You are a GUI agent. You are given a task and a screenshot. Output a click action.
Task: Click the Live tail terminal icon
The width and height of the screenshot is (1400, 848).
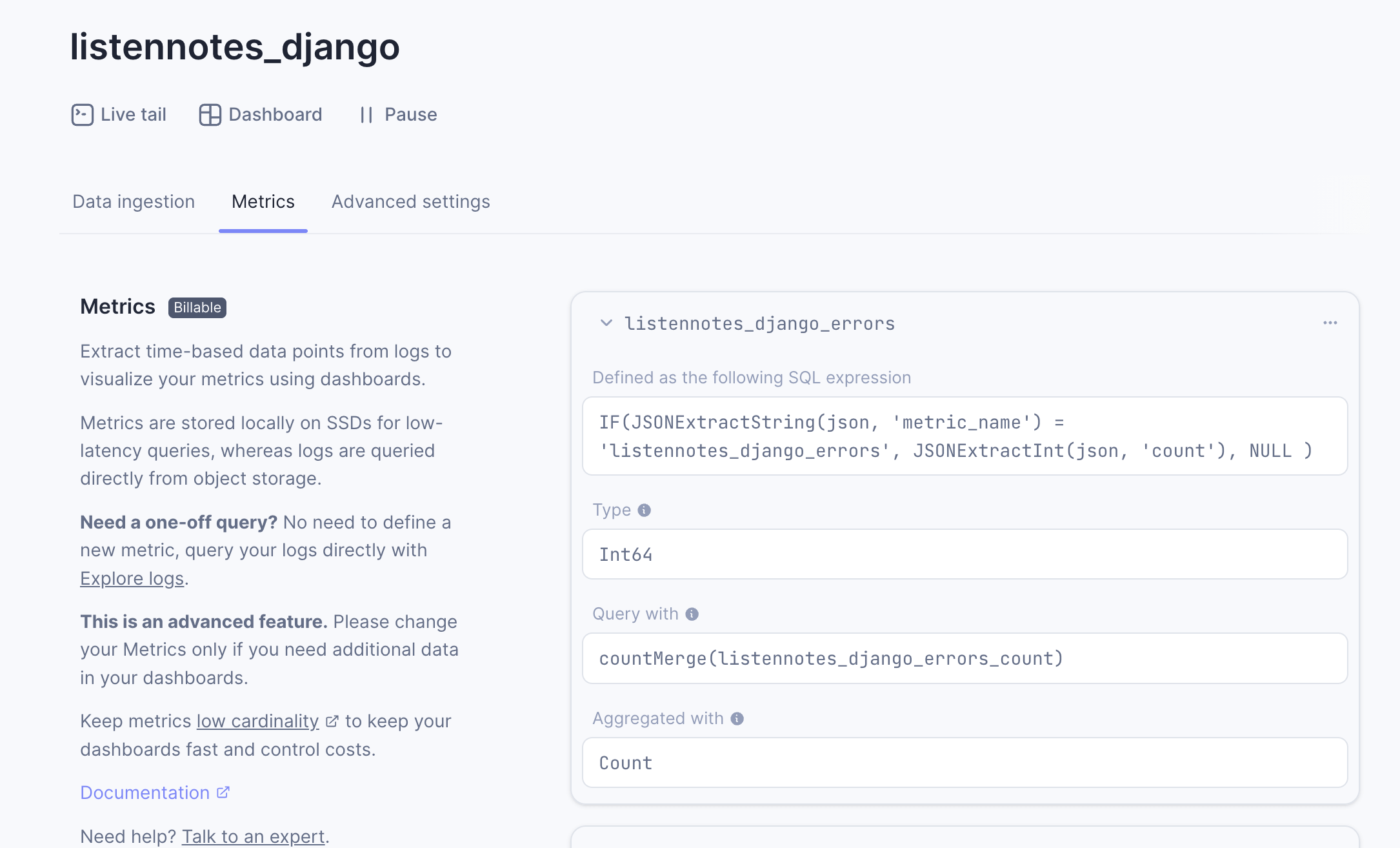pos(83,115)
